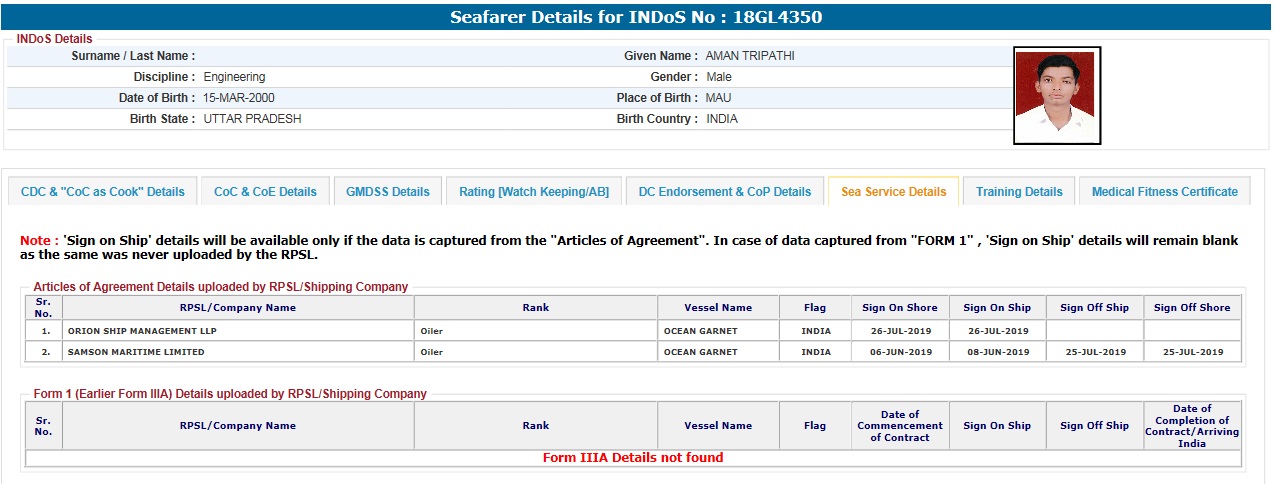1275x484 pixels.
Task: Open DC Endorsement & CoP Details tab
Action: pyautogui.click(x=725, y=192)
